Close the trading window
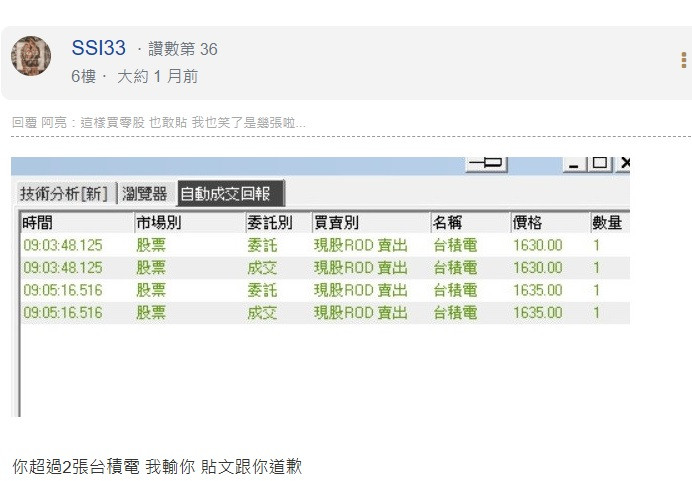The width and height of the screenshot is (692, 481). 624,163
